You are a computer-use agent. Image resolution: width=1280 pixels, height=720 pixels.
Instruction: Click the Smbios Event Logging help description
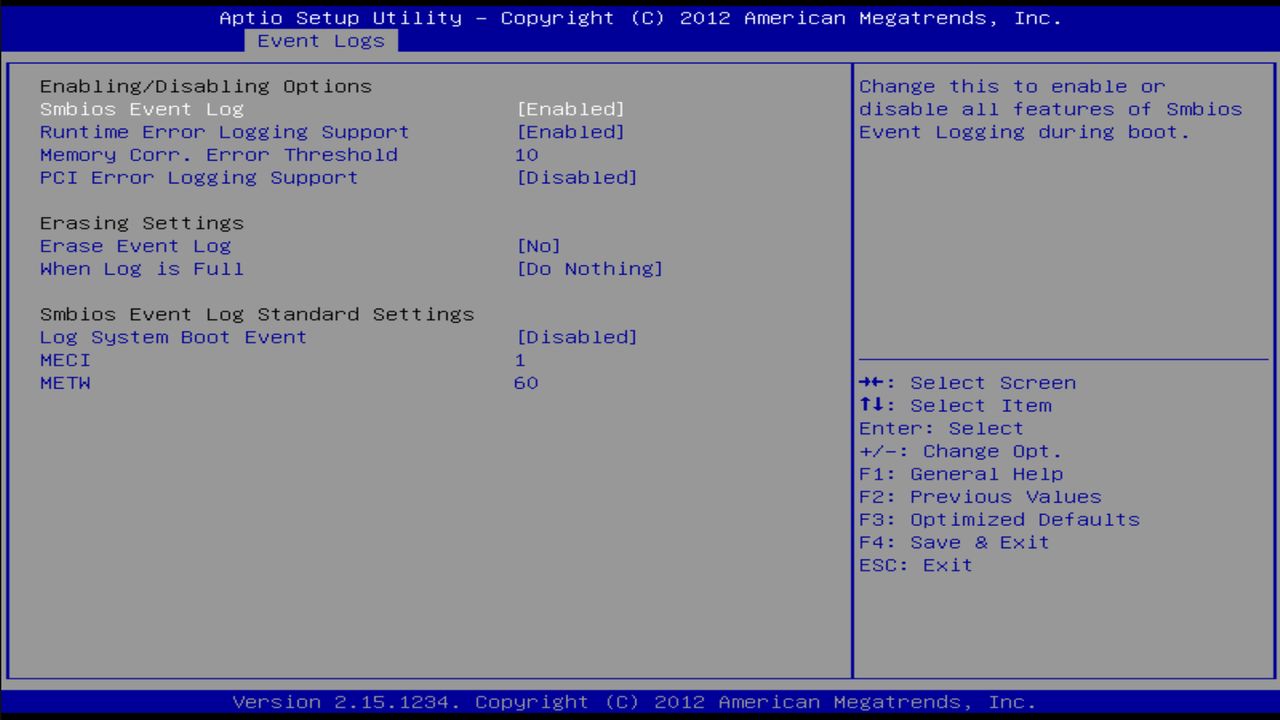coord(1051,109)
